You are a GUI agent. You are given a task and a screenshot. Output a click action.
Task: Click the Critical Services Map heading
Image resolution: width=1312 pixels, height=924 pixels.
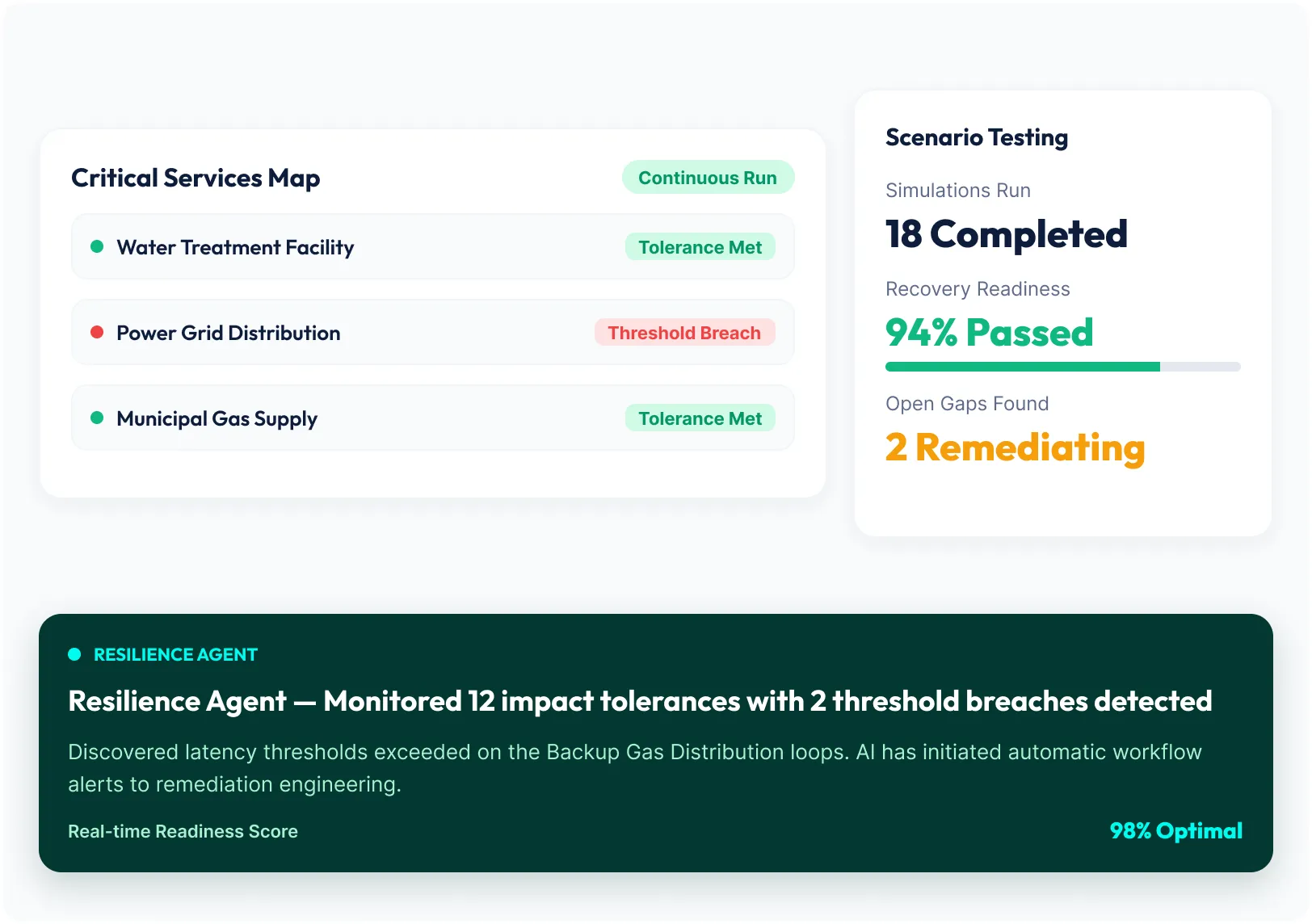tap(196, 178)
